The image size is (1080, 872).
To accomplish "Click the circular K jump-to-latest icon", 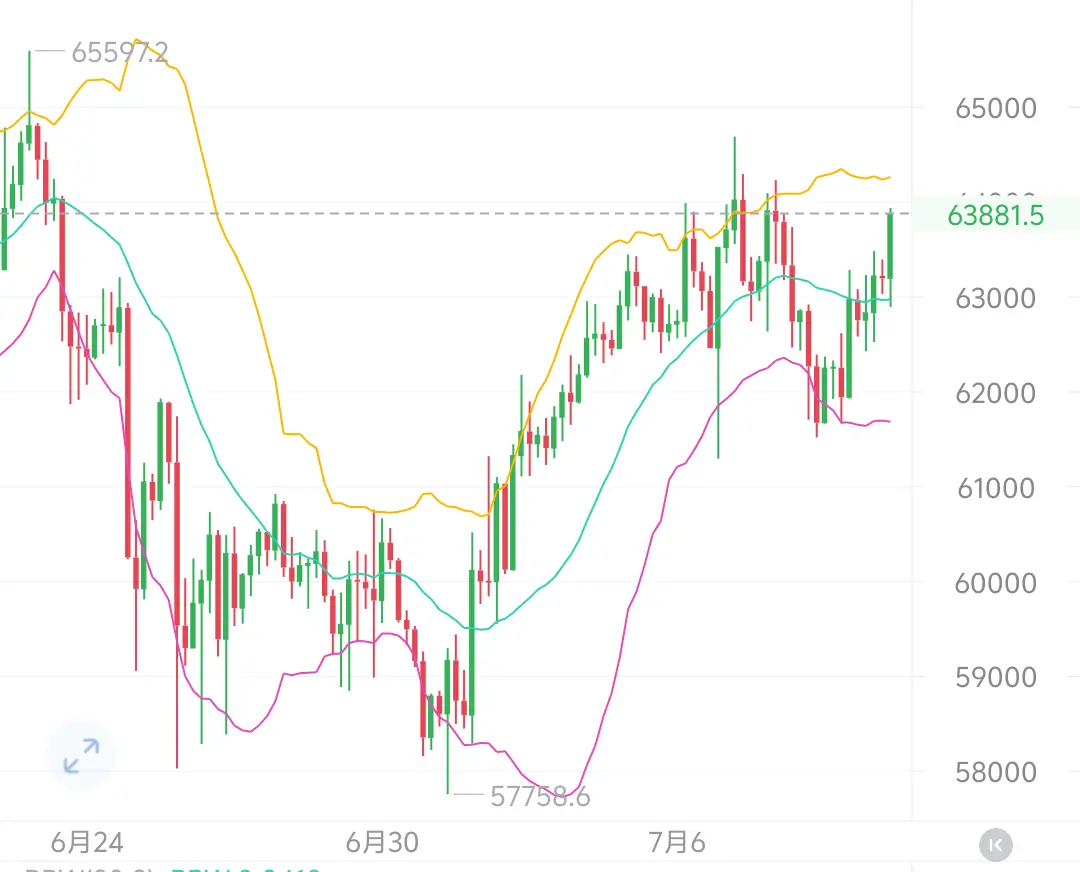I will tap(995, 844).
